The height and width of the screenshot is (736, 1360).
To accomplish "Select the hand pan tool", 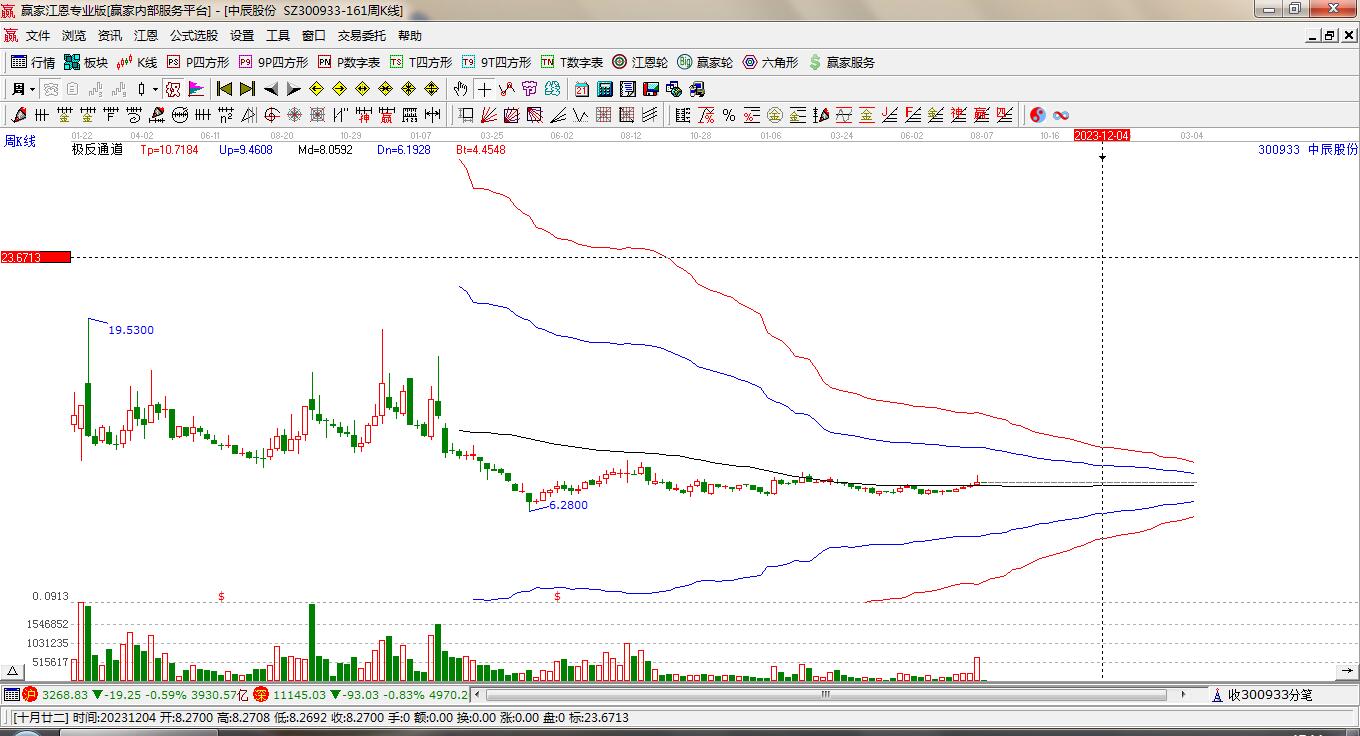I will click(x=461, y=89).
